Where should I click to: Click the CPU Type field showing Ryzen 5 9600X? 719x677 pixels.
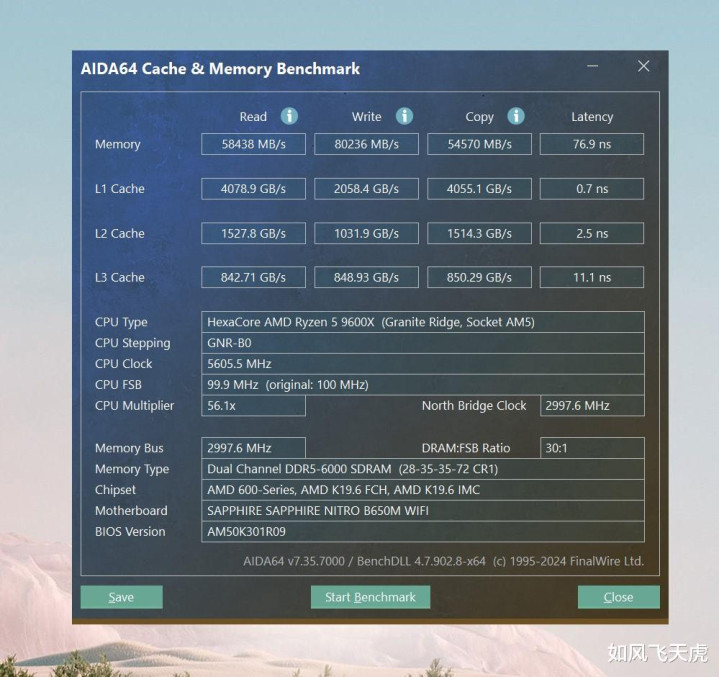point(423,322)
